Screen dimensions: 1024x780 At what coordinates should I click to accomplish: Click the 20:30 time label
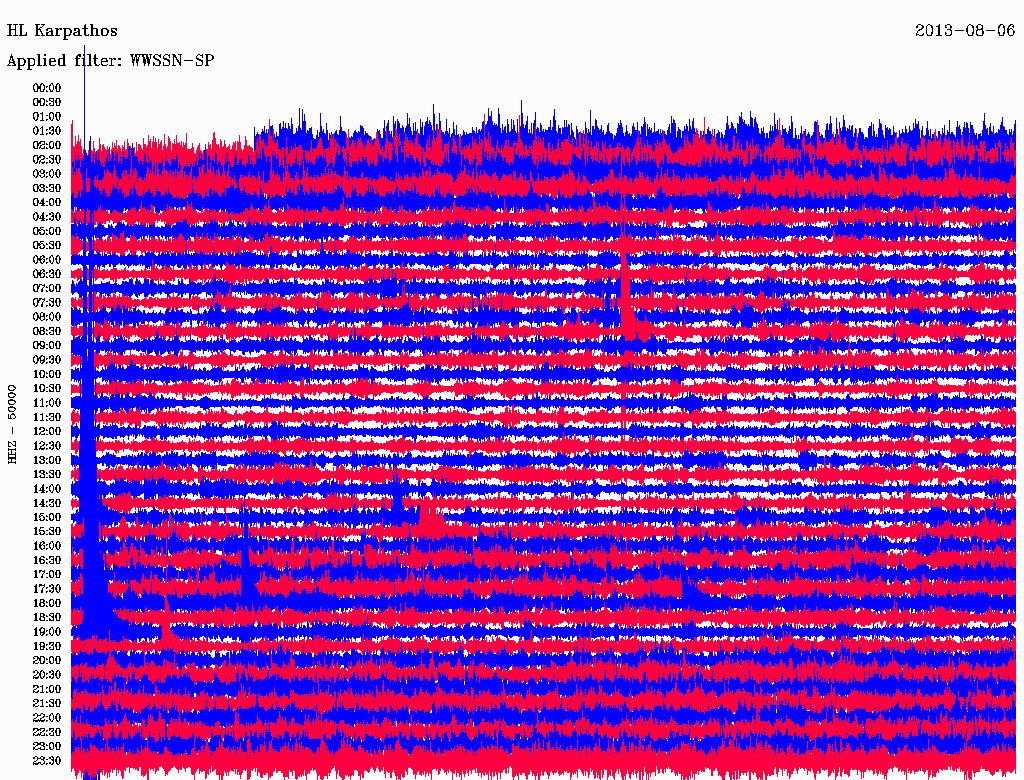point(47,675)
